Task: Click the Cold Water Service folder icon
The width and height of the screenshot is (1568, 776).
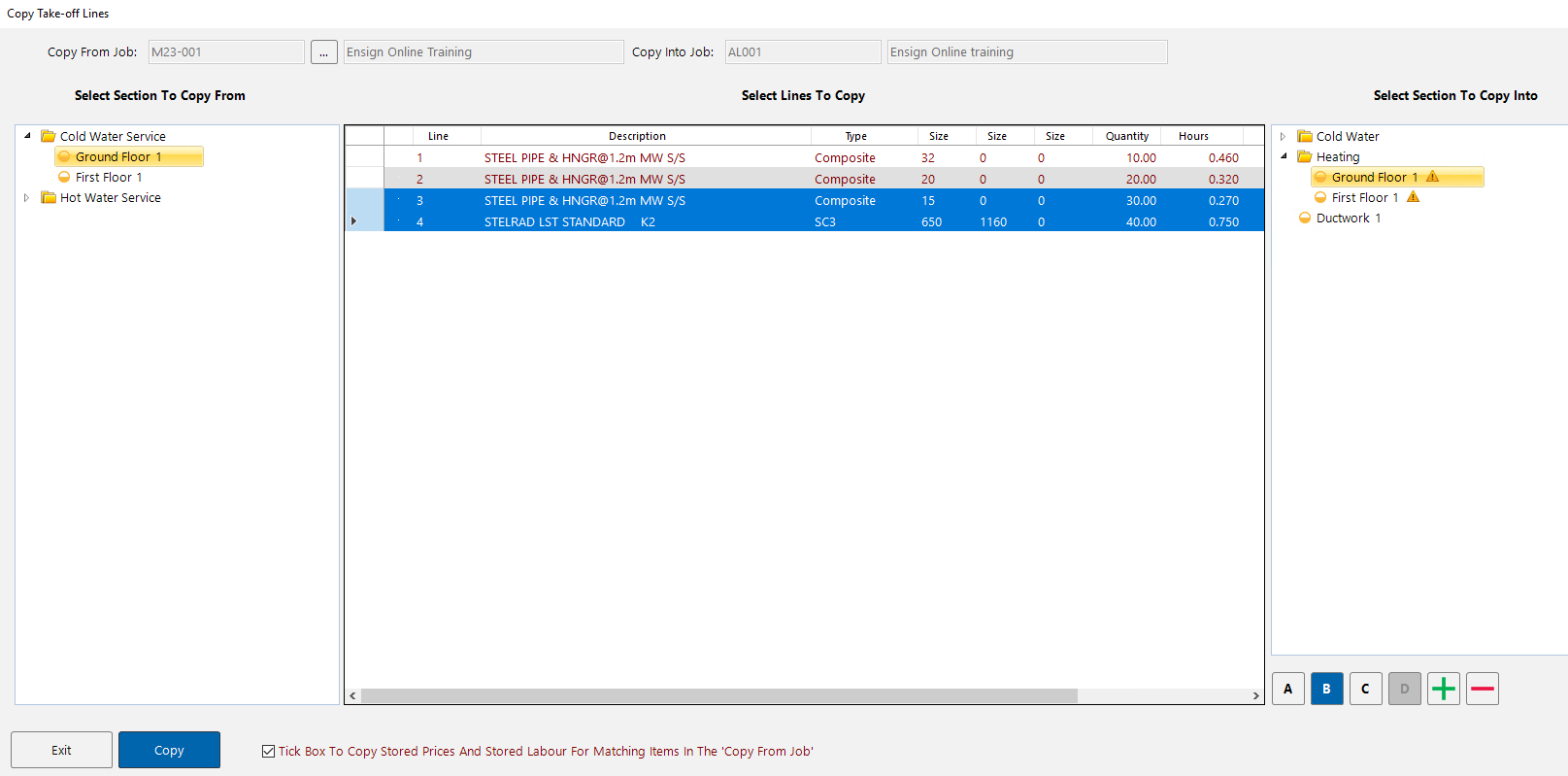Action: [48, 136]
